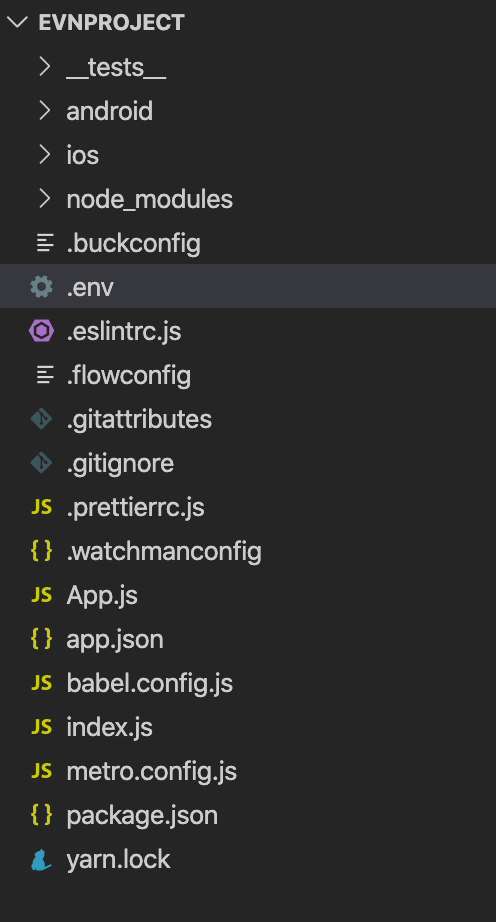496x922 pixels.
Task: Click the JS icon beside App.js
Action: click(41, 595)
